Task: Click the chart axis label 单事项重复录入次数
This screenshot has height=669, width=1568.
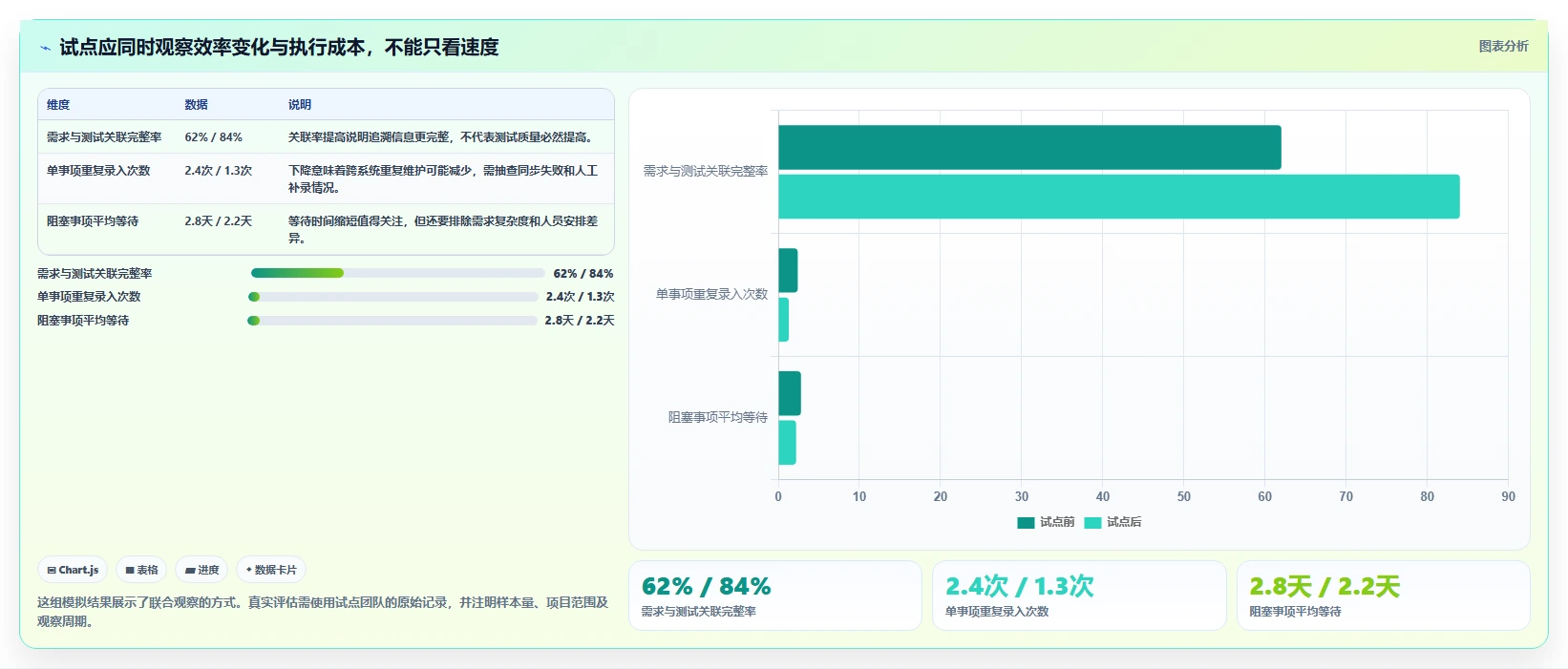Action: pyautogui.click(x=711, y=294)
